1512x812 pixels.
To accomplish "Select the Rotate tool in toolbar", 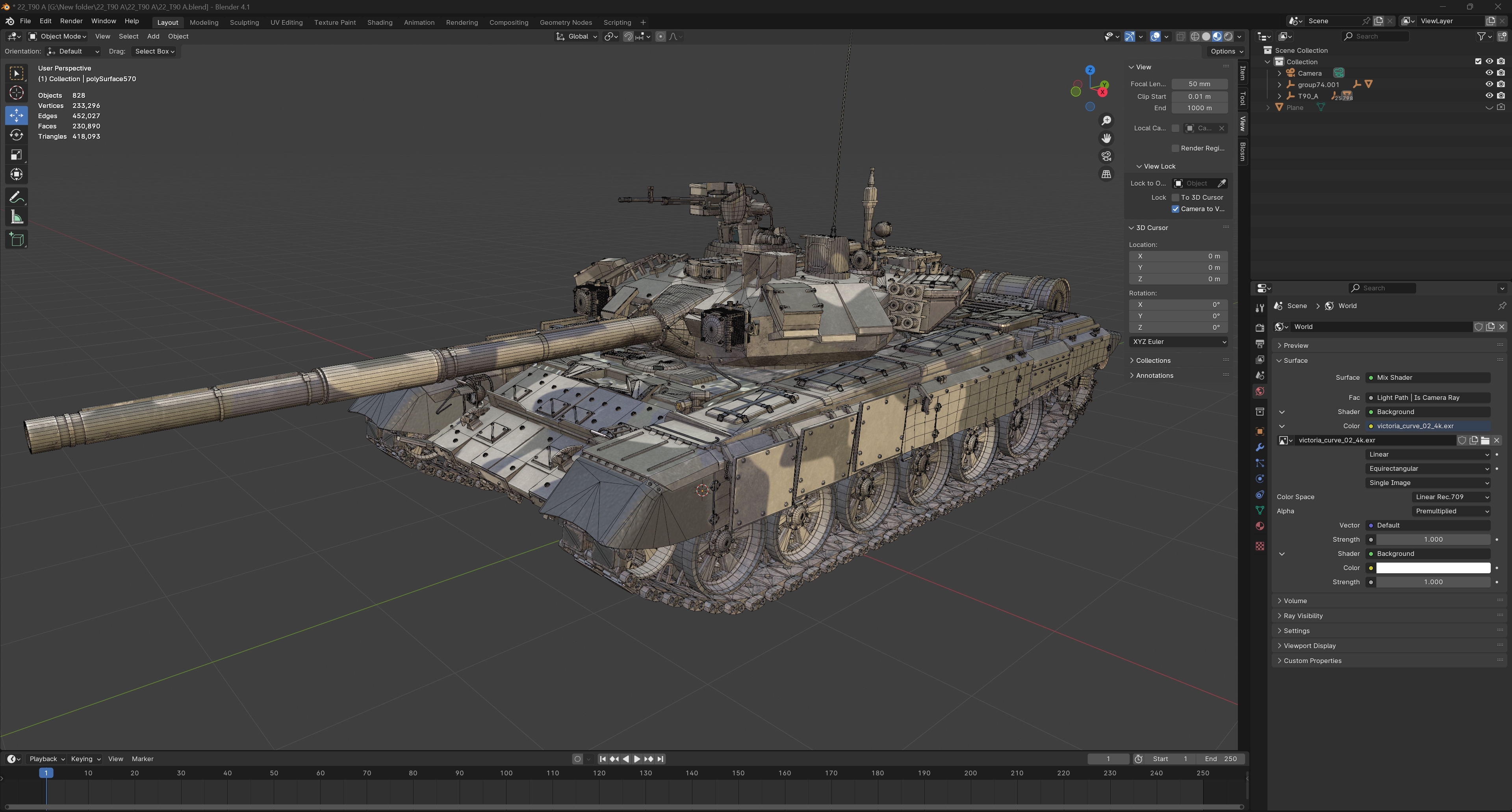I will [x=17, y=135].
